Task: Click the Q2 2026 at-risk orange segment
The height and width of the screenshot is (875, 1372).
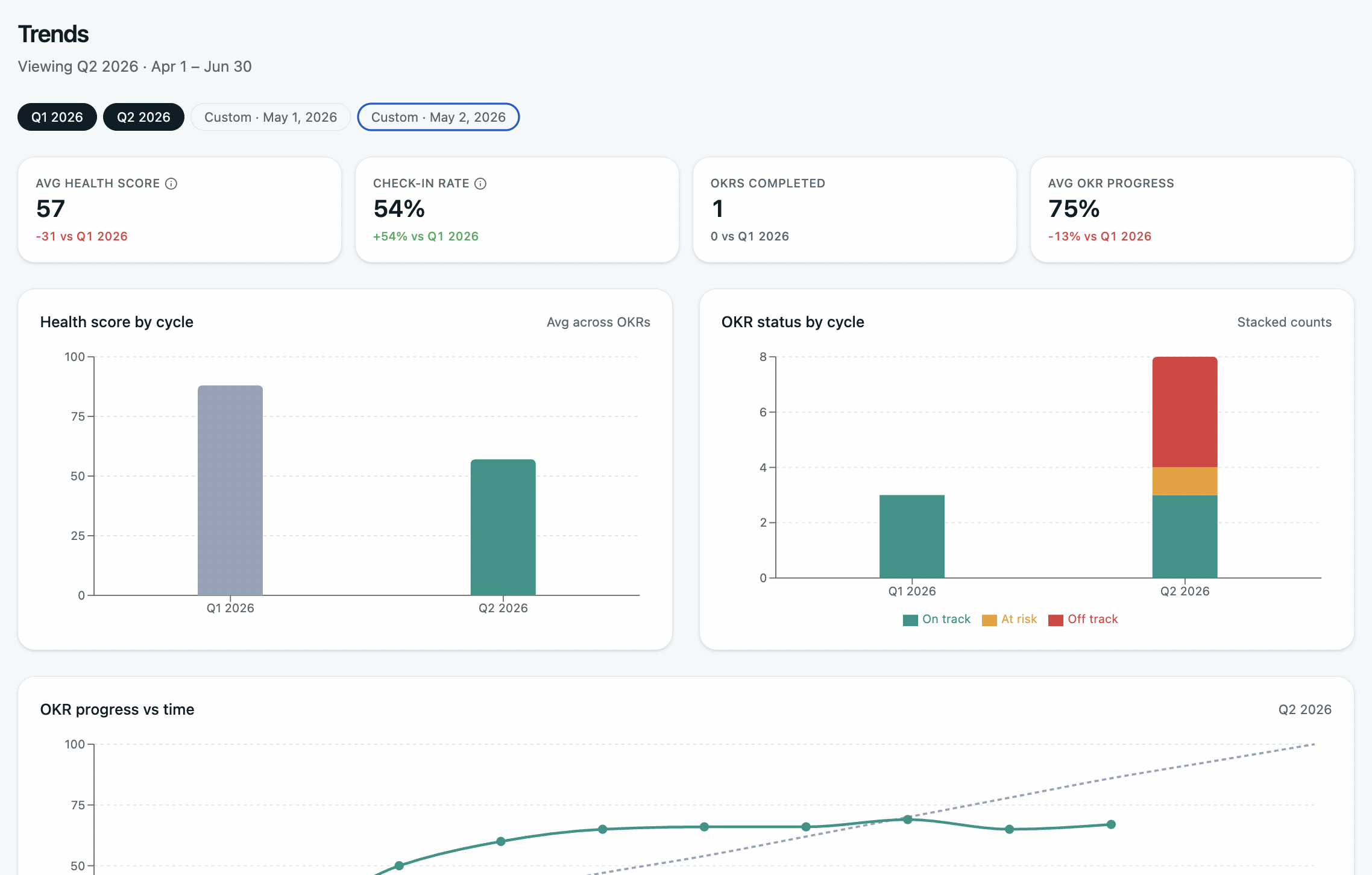Action: pyautogui.click(x=1185, y=481)
